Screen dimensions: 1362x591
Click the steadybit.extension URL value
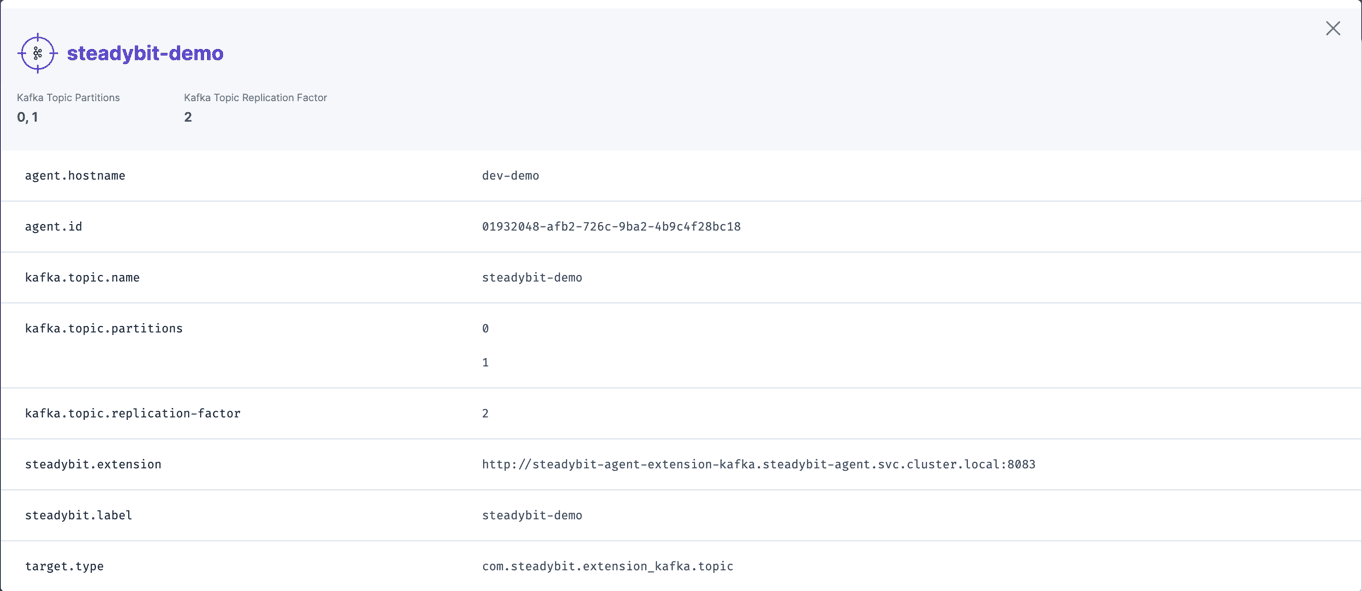[x=758, y=464]
